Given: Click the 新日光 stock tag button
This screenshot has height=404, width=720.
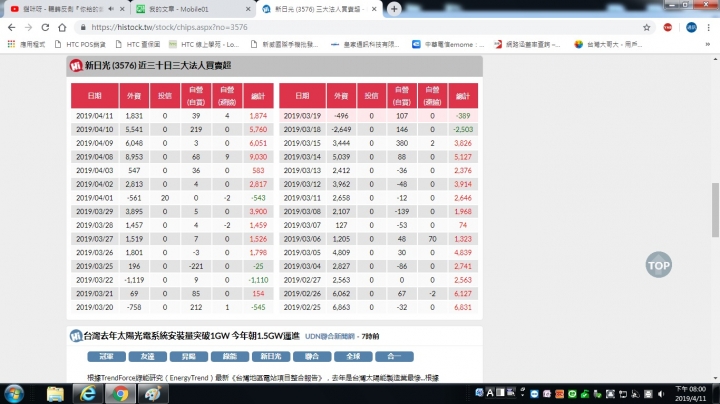Looking at the screenshot, I should pyautogui.click(x=271, y=356).
